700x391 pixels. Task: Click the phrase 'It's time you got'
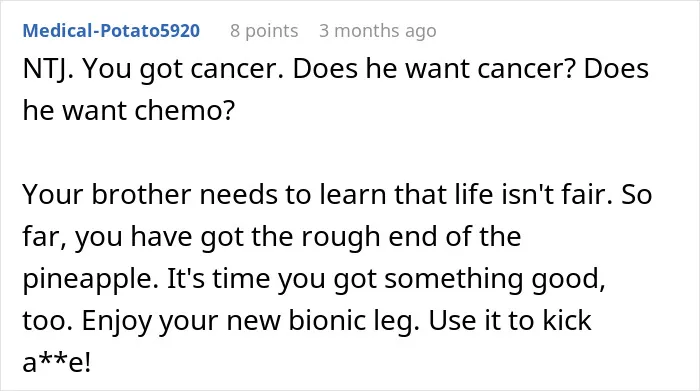[x=272, y=279]
